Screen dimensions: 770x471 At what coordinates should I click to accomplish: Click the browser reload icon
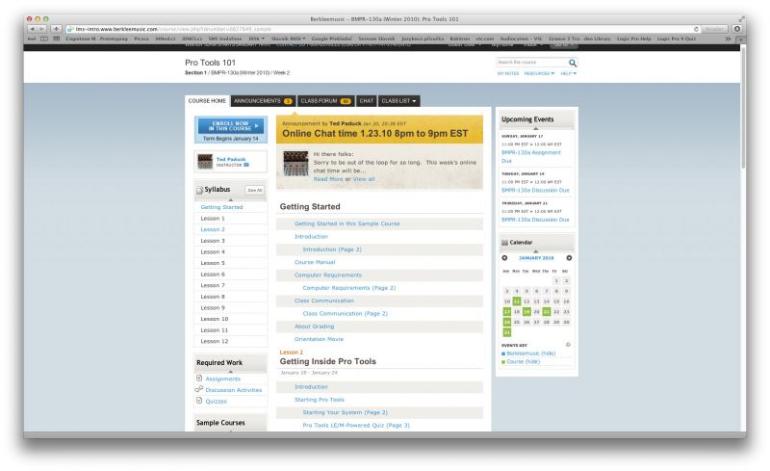(696, 29)
